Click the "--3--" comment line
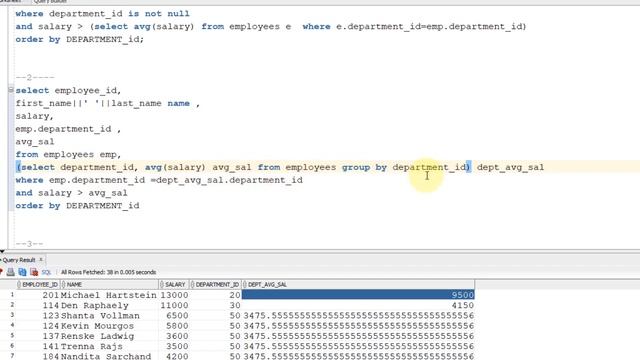Screen dimensions: 640x360 29,244
